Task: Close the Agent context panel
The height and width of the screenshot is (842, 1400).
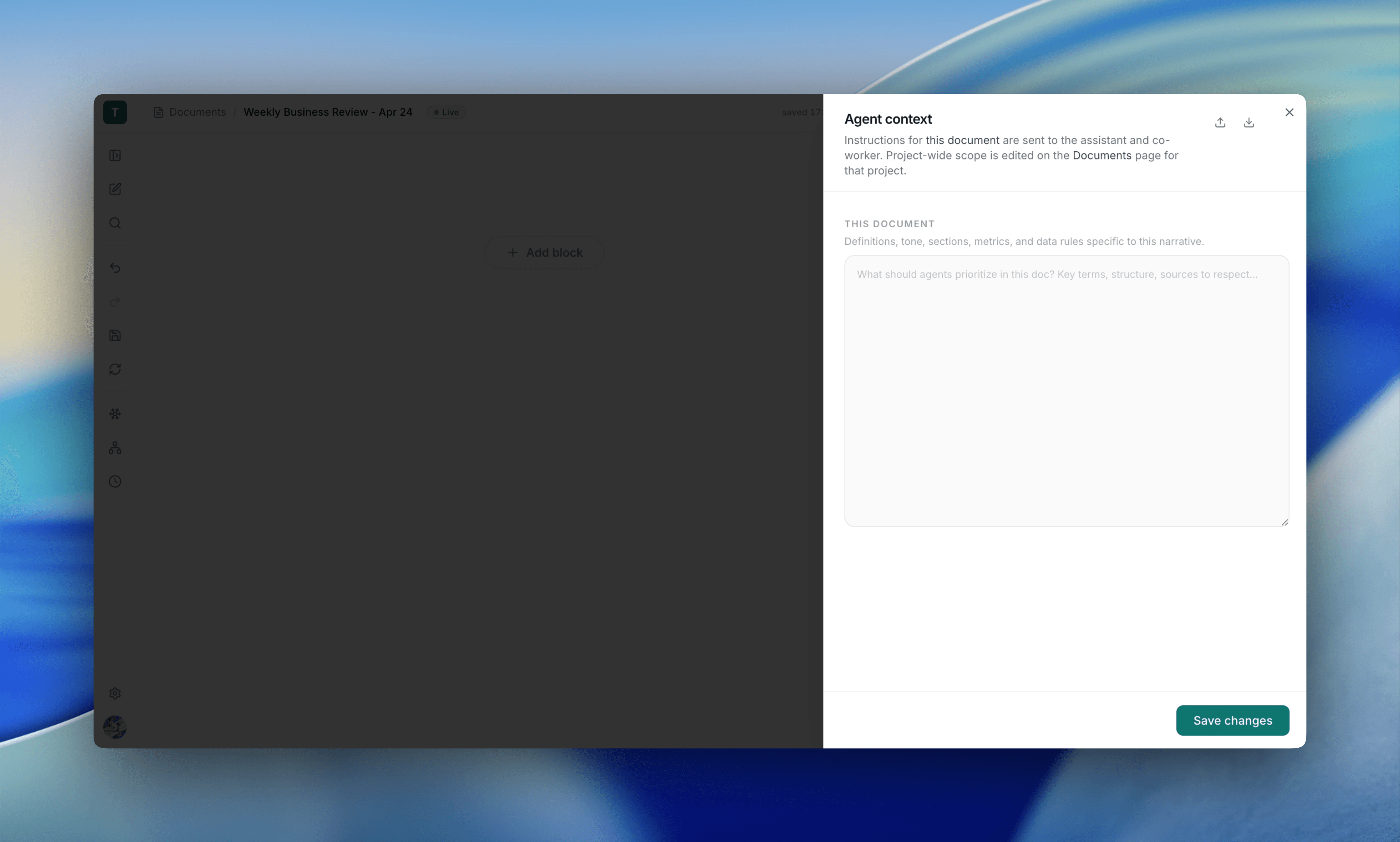Action: coord(1289,112)
